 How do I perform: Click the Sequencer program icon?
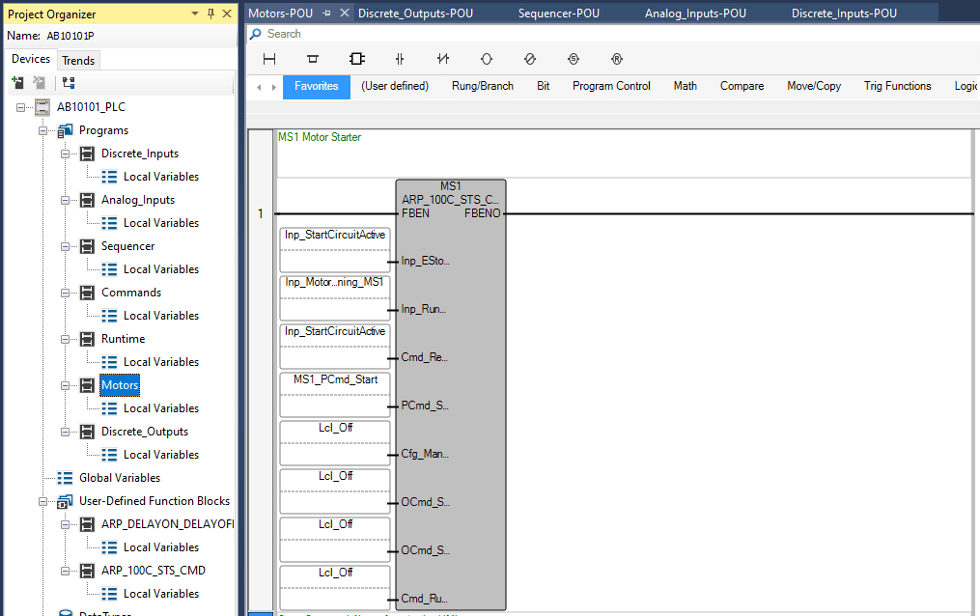click(x=88, y=246)
